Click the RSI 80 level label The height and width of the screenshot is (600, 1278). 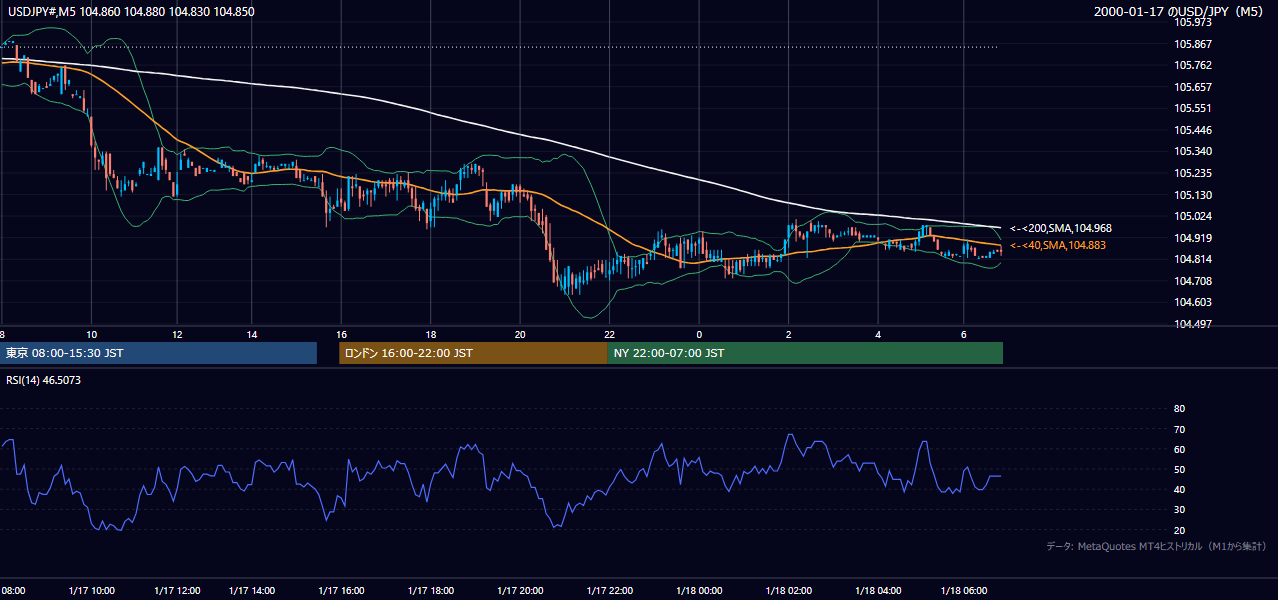[x=1179, y=409]
